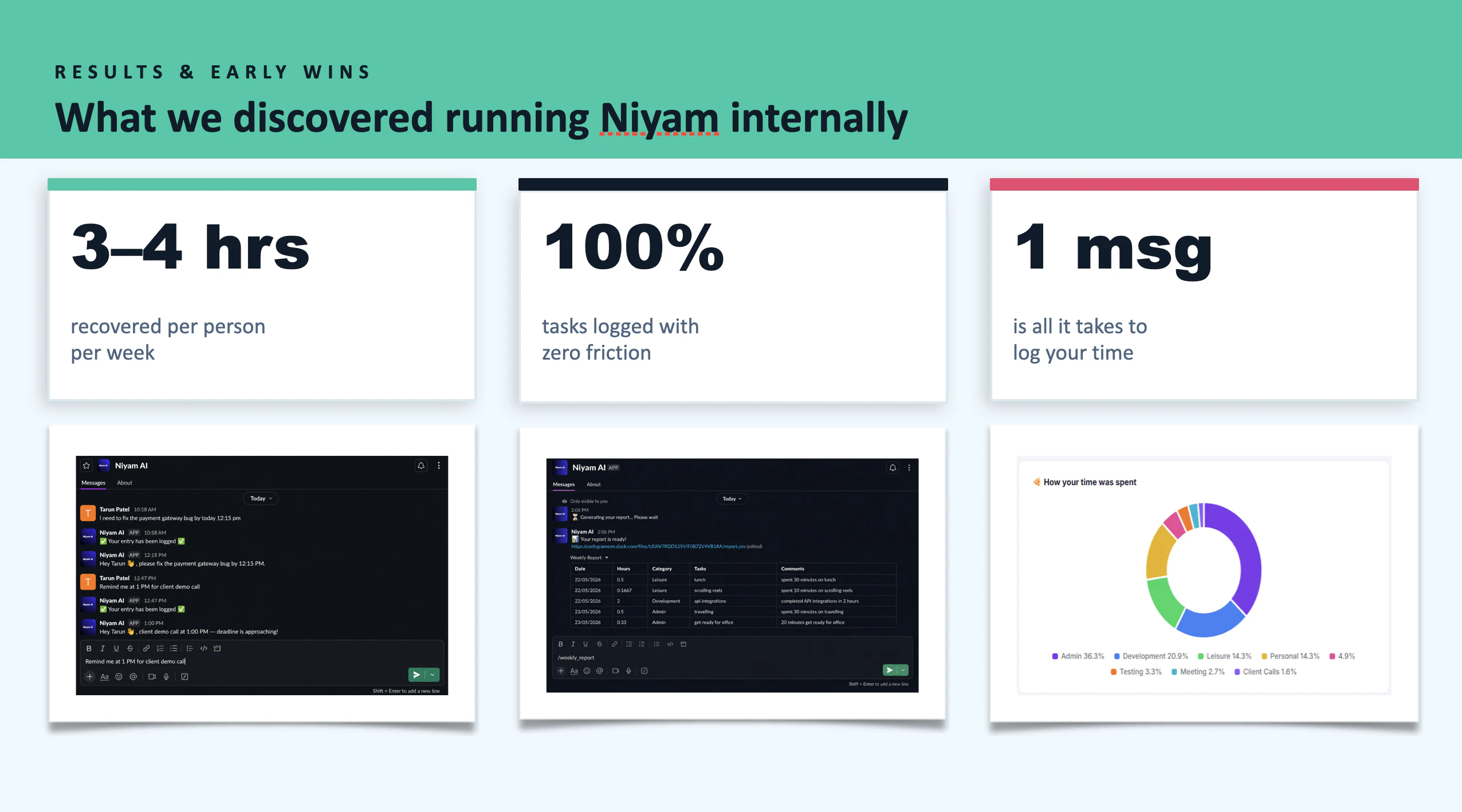This screenshot has height=812, width=1462.
Task: Click the Tarun Patel avatar at 10:58 AM
Action: 88,513
